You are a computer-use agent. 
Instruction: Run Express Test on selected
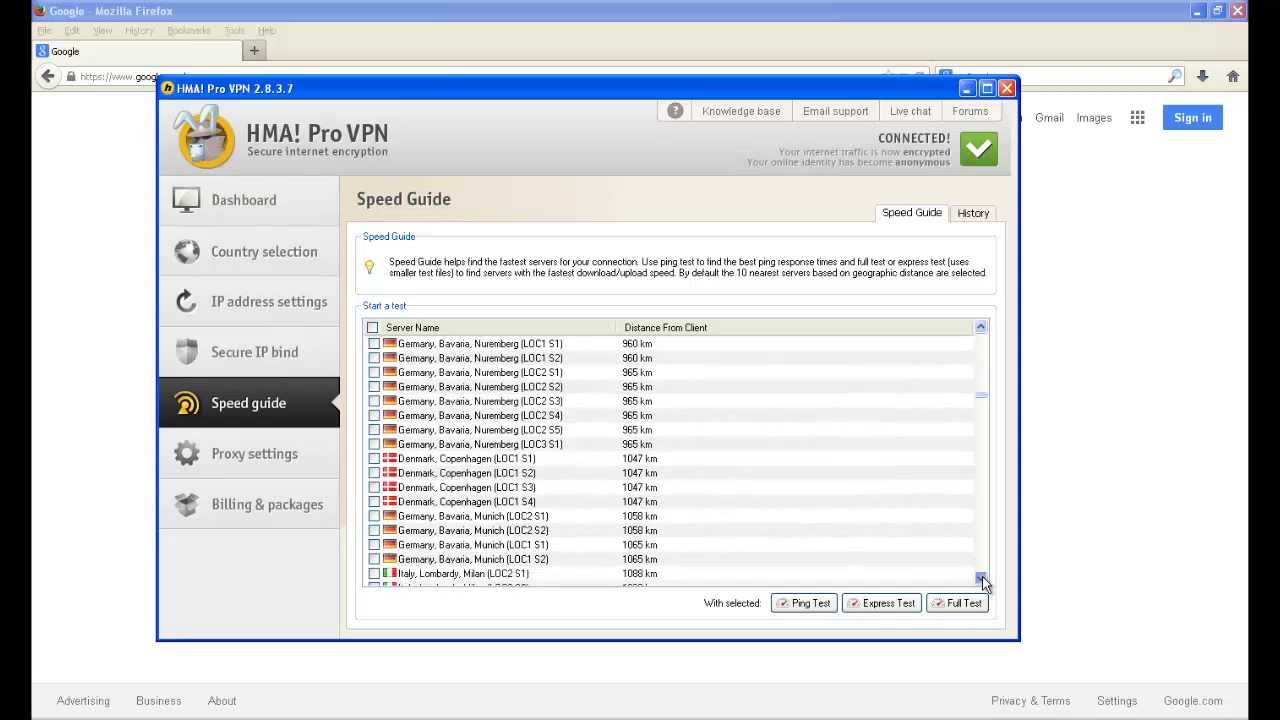click(881, 603)
